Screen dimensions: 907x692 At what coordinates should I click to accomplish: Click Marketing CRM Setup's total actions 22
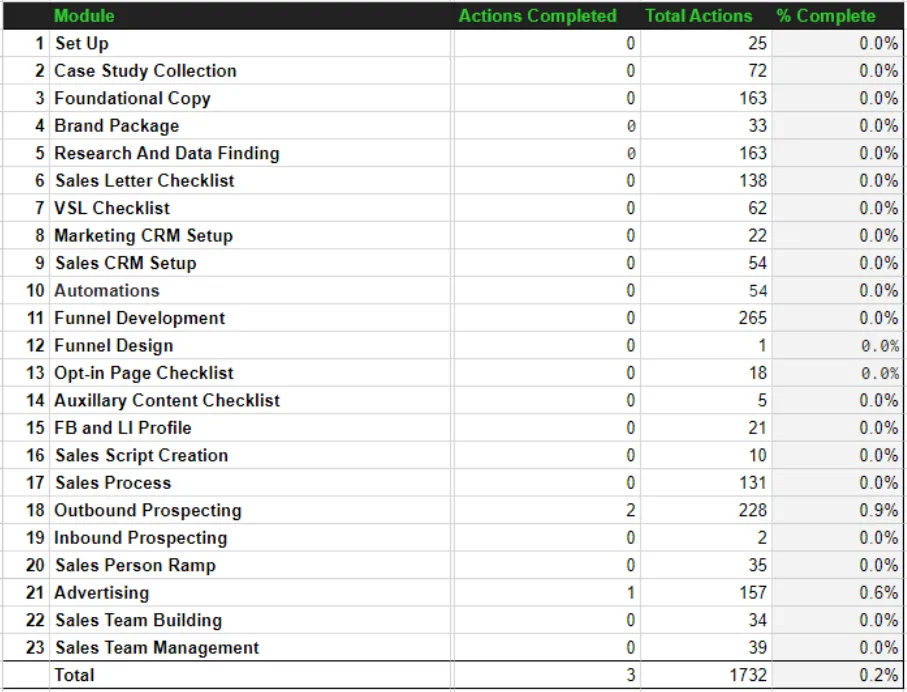758,235
